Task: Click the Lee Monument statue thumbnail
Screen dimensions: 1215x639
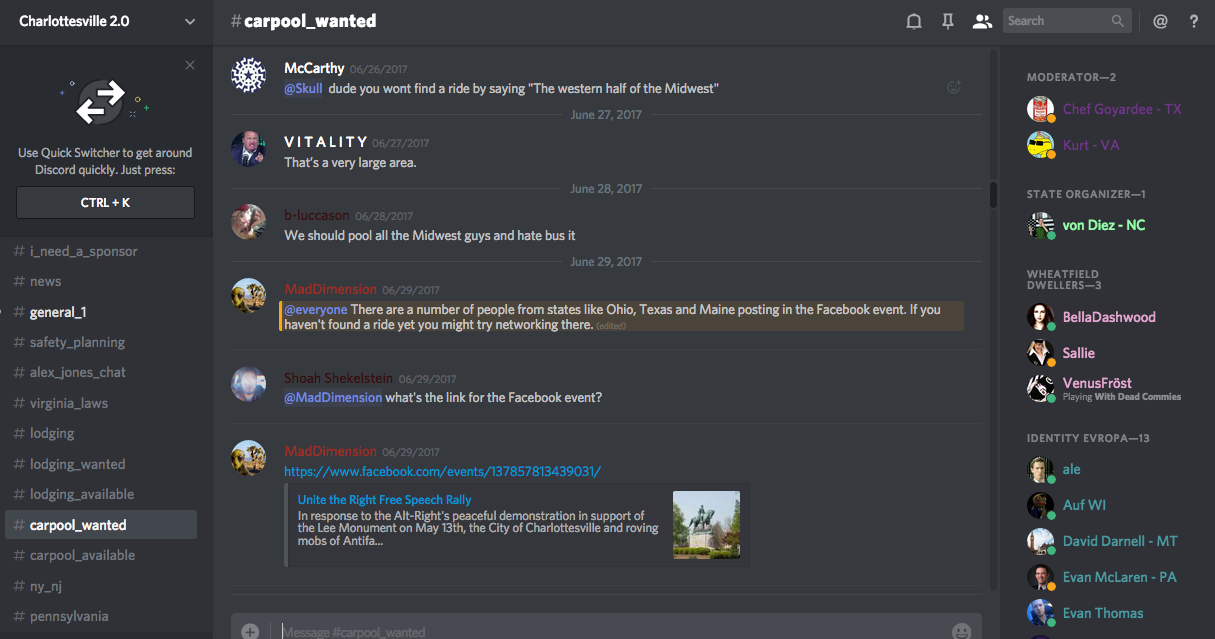Action: point(706,525)
